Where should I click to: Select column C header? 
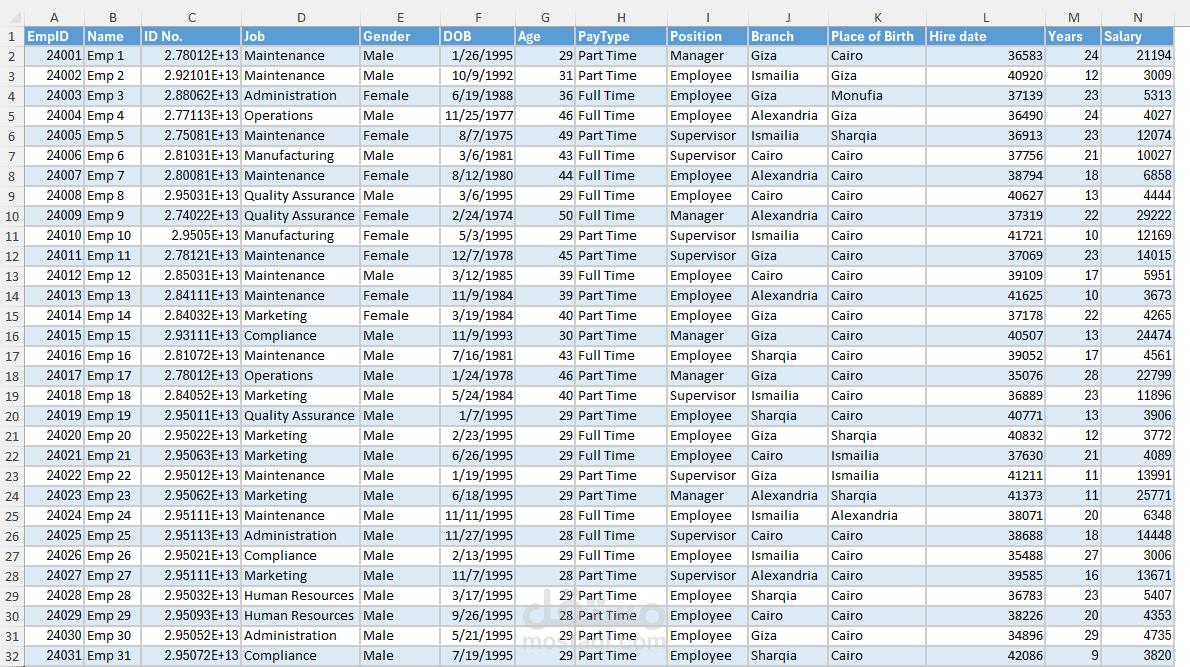191,17
